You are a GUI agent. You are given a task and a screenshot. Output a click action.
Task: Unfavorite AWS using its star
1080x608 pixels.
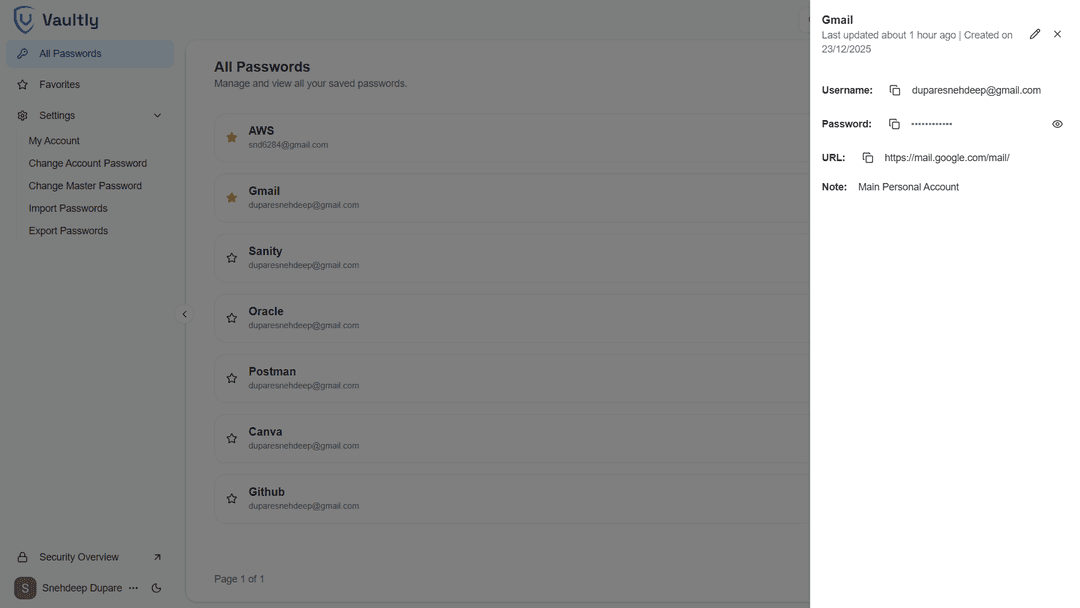(232, 138)
